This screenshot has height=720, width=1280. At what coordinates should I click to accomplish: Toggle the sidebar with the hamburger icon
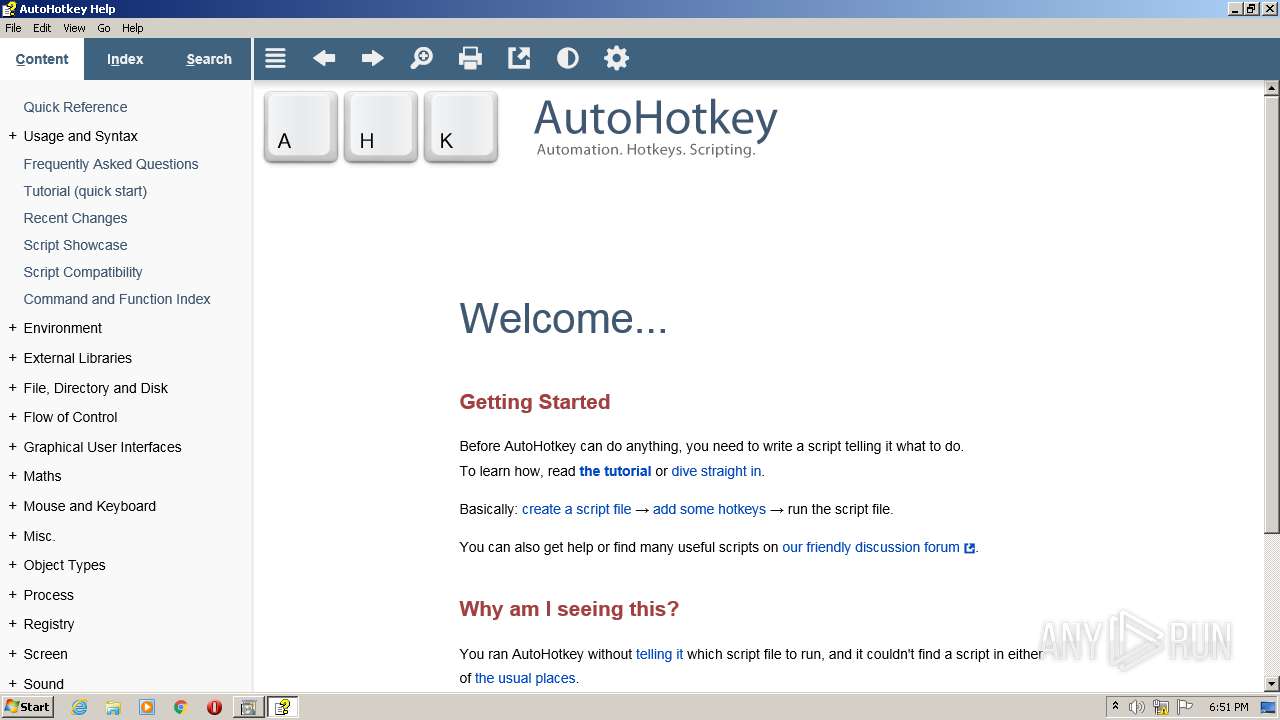pyautogui.click(x=275, y=59)
